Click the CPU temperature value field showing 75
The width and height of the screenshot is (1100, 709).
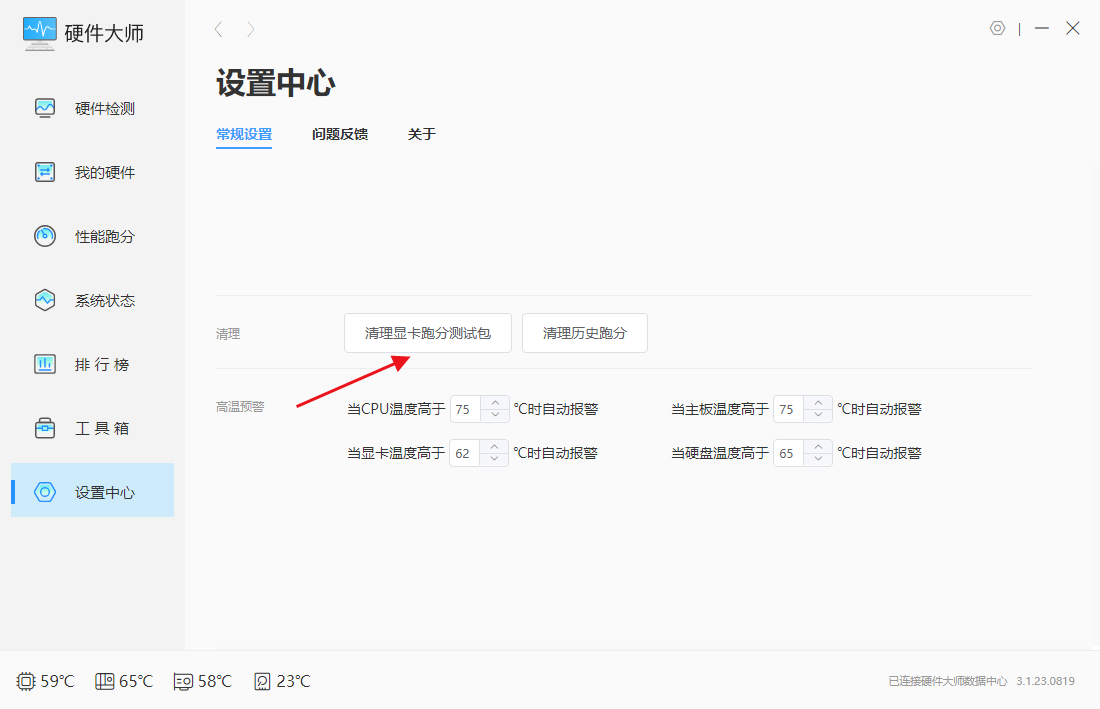(465, 409)
